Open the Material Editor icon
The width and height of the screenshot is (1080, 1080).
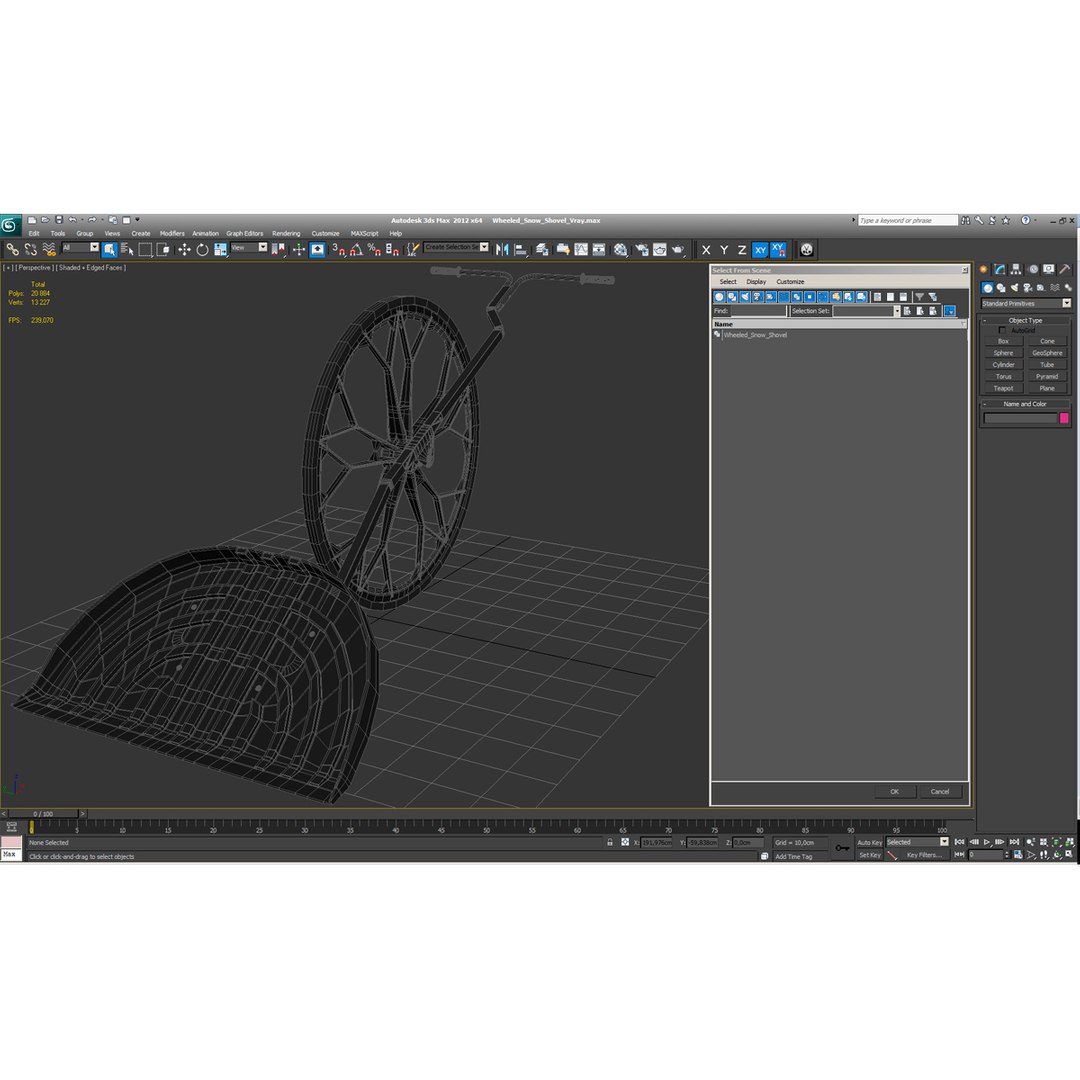(621, 249)
